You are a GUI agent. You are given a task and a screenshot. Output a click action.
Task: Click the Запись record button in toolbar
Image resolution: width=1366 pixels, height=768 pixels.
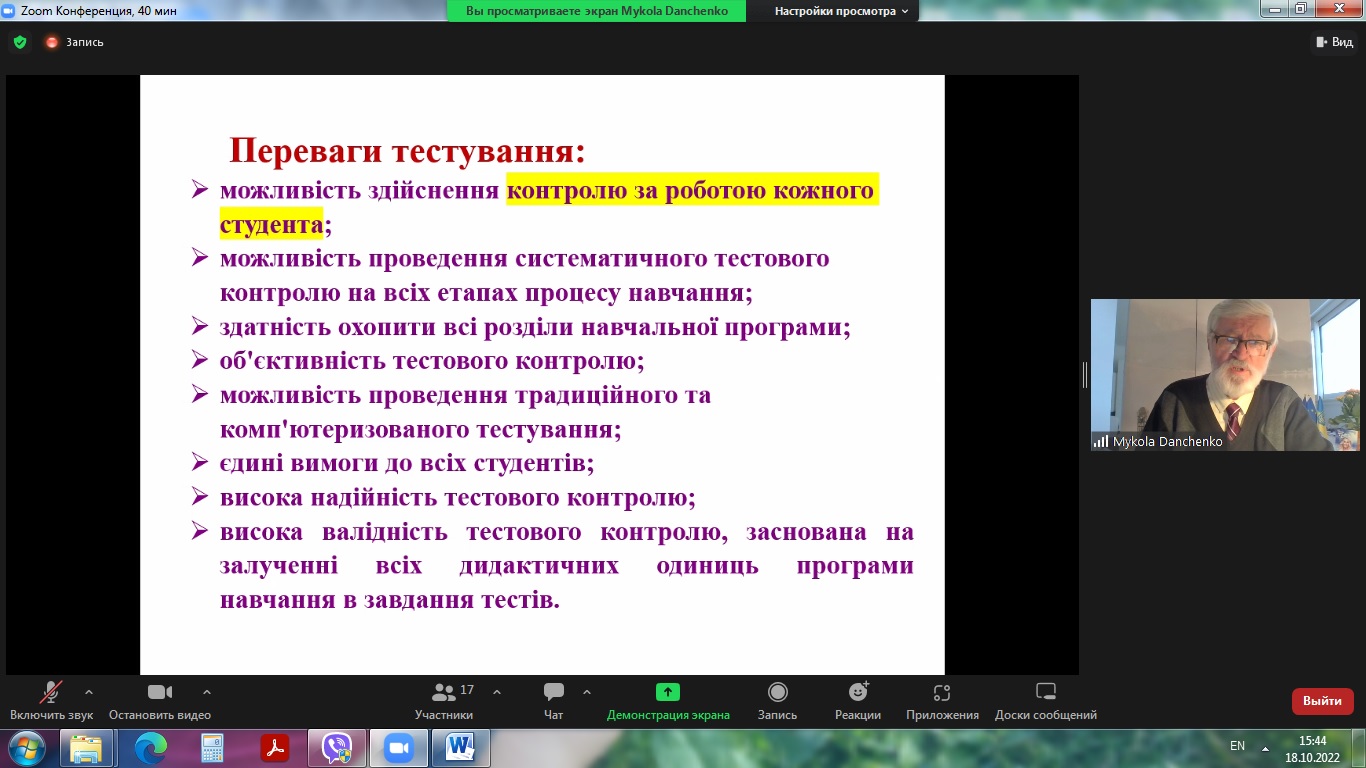click(x=777, y=701)
